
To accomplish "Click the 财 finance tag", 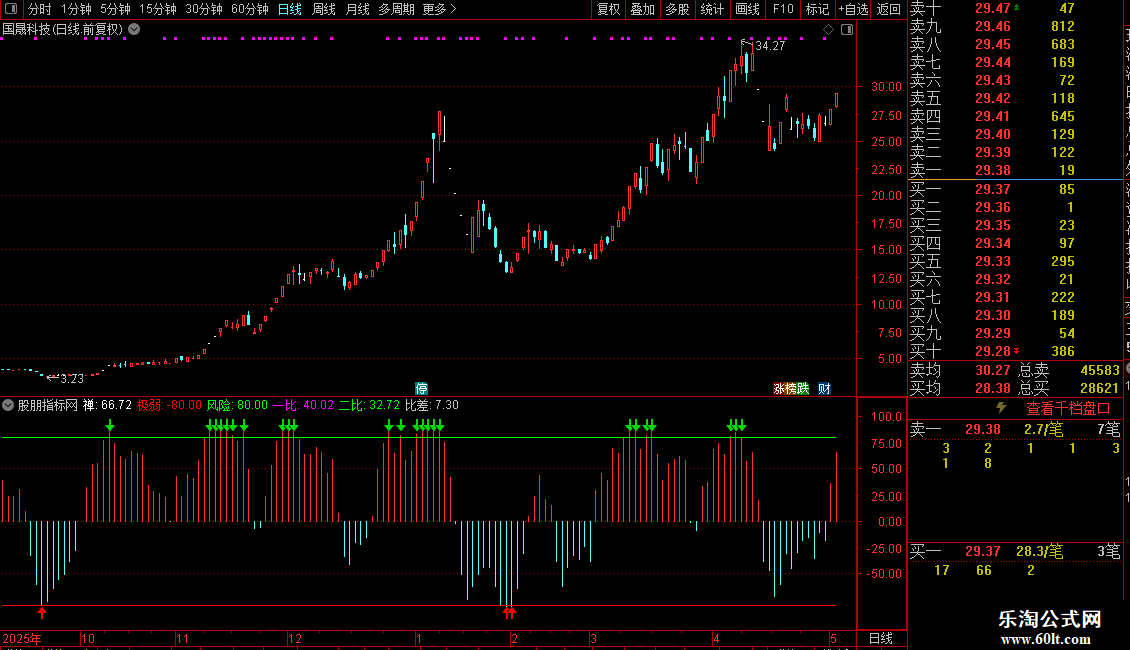I will pos(824,388).
